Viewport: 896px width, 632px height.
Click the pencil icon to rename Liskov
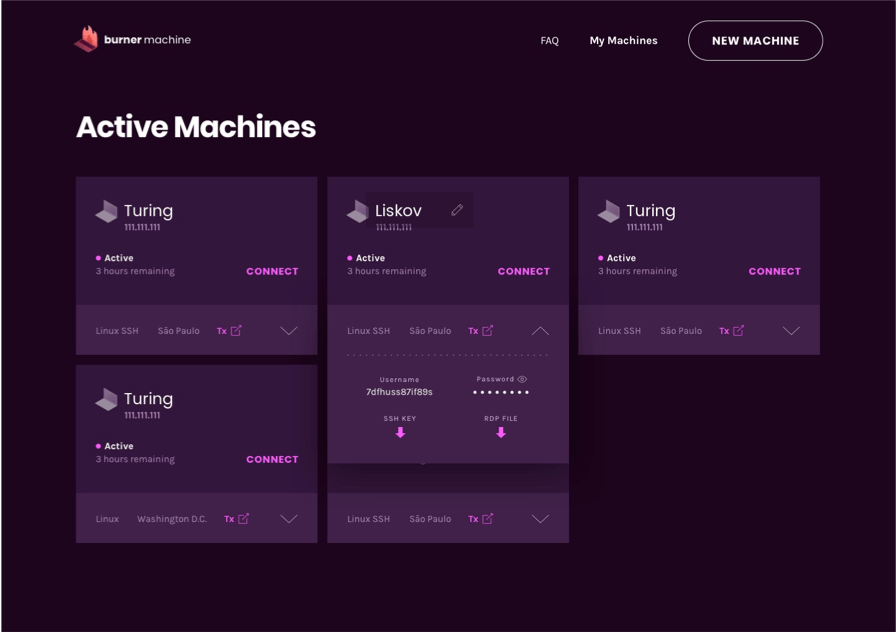(457, 210)
